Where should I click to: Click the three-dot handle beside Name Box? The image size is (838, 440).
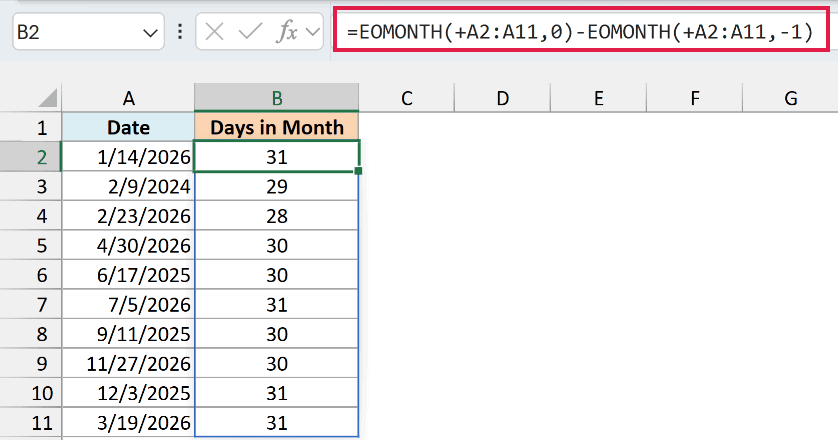(180, 32)
